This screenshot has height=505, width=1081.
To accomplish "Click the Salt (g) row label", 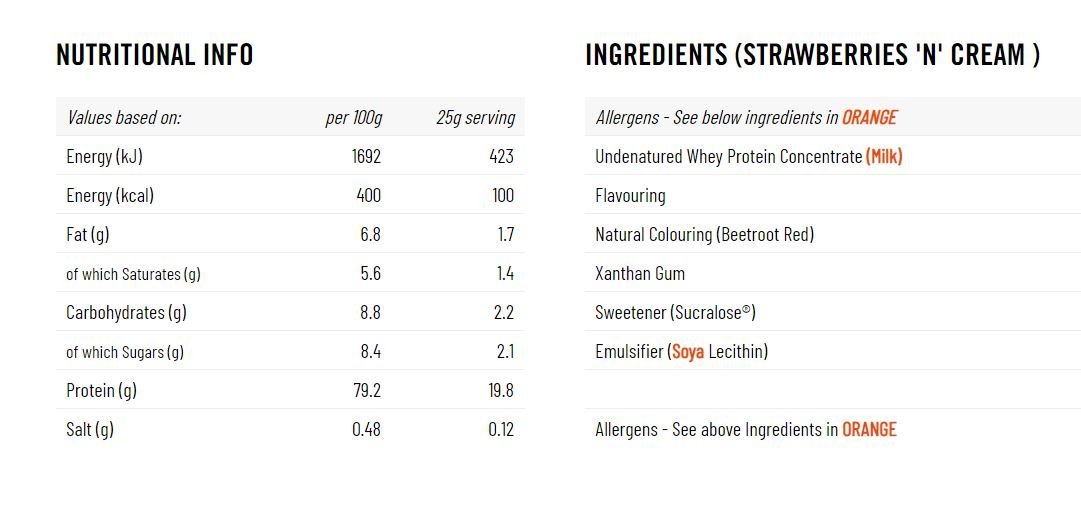I will point(90,429).
